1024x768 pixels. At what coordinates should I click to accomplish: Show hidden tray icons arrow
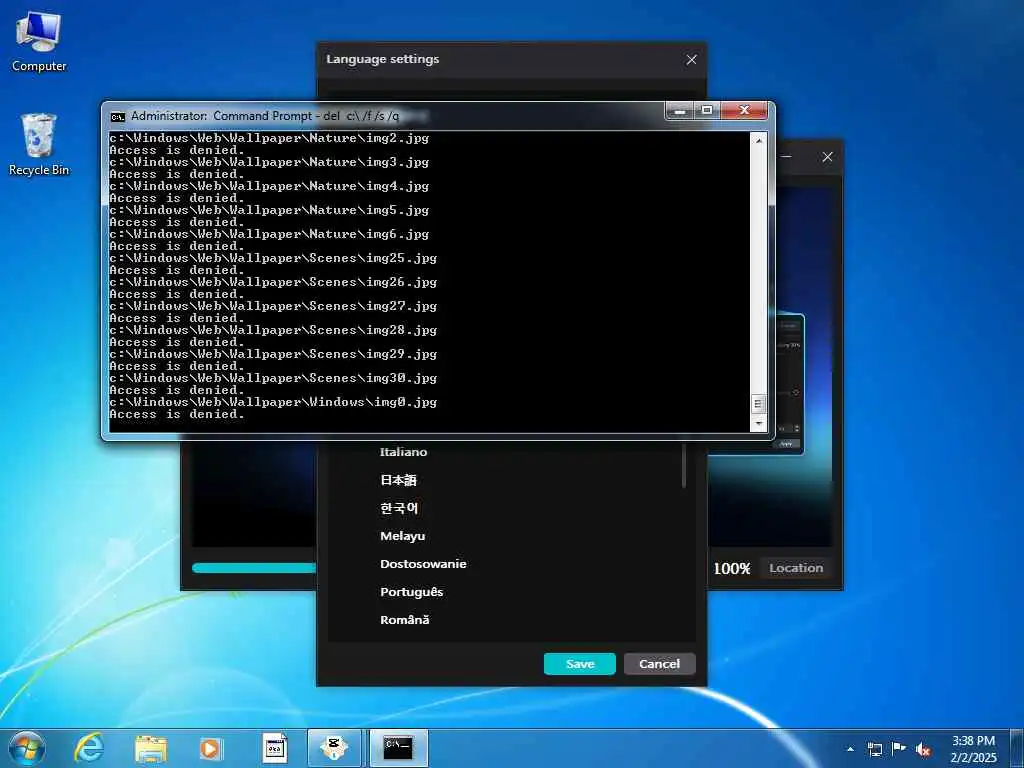tap(850, 749)
